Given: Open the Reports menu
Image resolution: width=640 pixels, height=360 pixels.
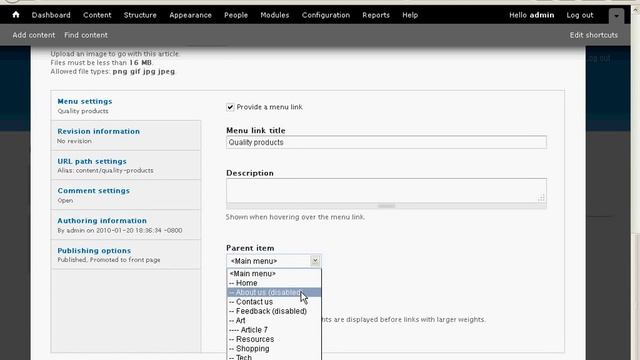Looking at the screenshot, I should point(376,15).
